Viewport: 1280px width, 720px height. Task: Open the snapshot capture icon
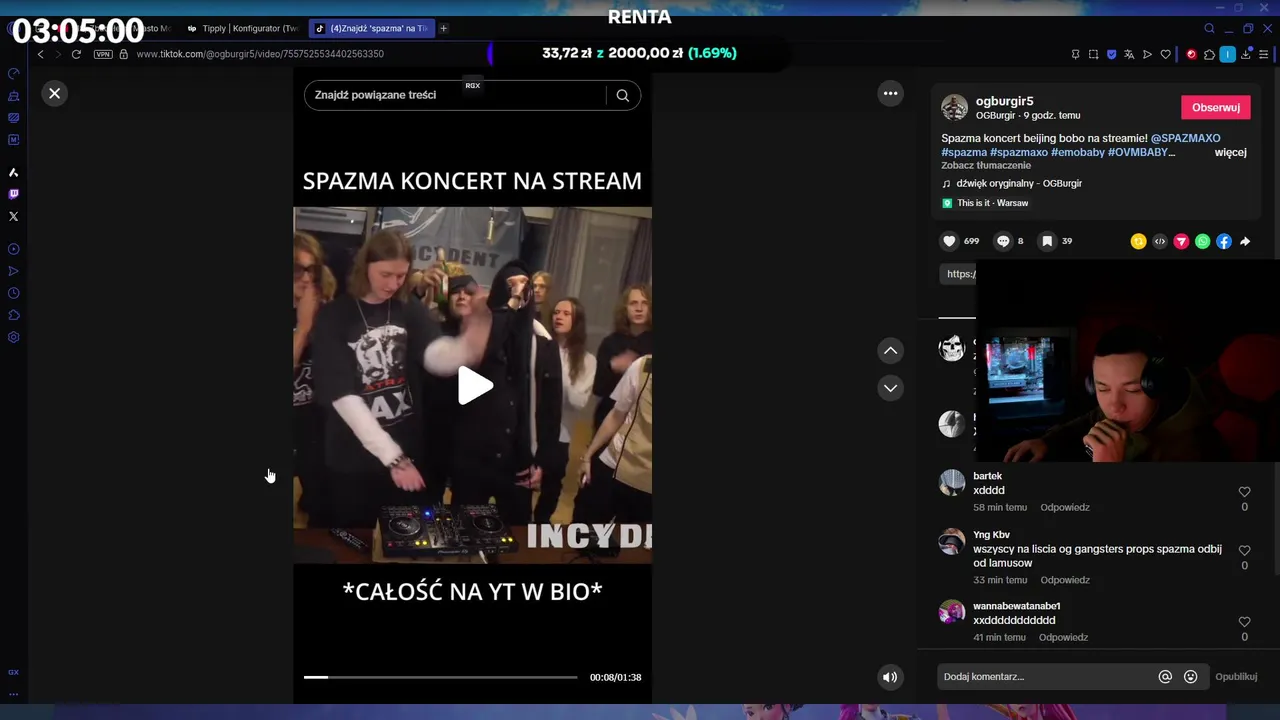point(1093,54)
